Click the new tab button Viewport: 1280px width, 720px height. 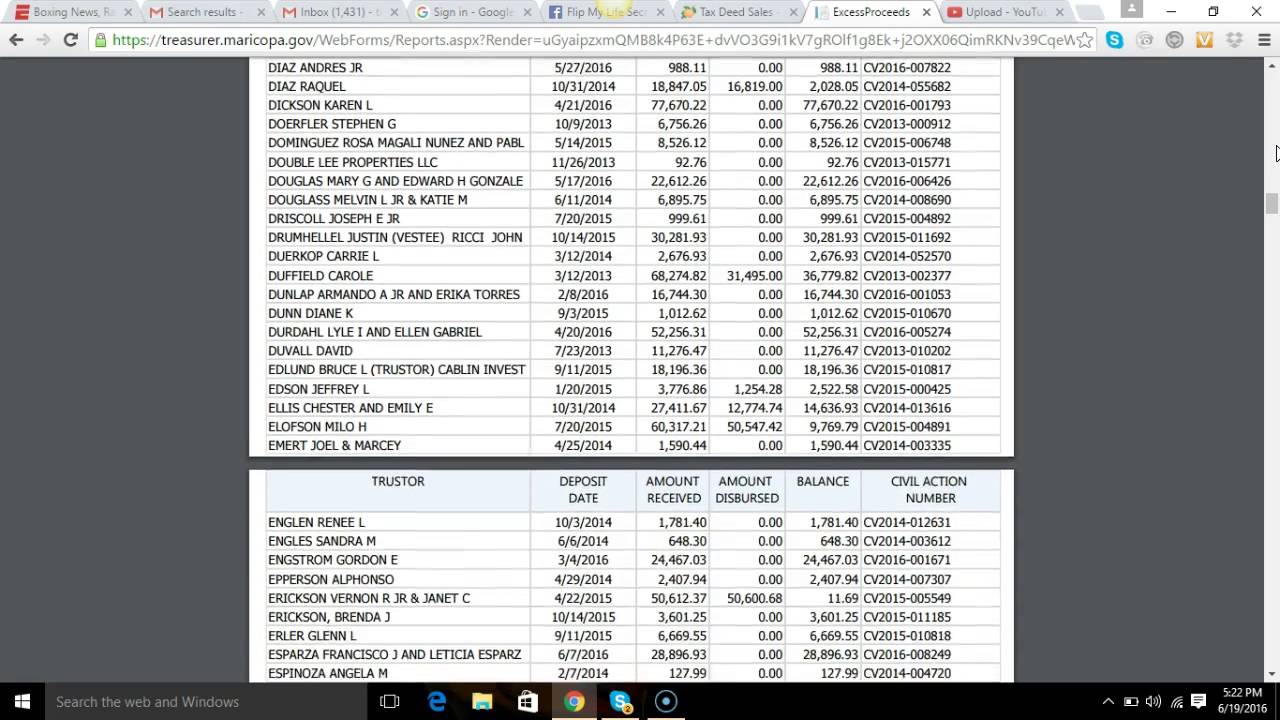tap(1090, 13)
